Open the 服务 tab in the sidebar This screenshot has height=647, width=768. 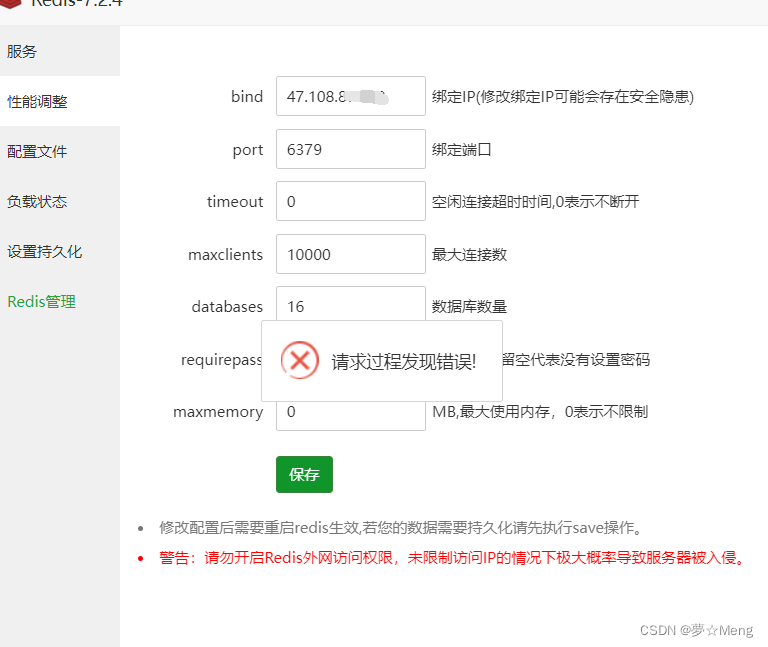[x=60, y=51]
